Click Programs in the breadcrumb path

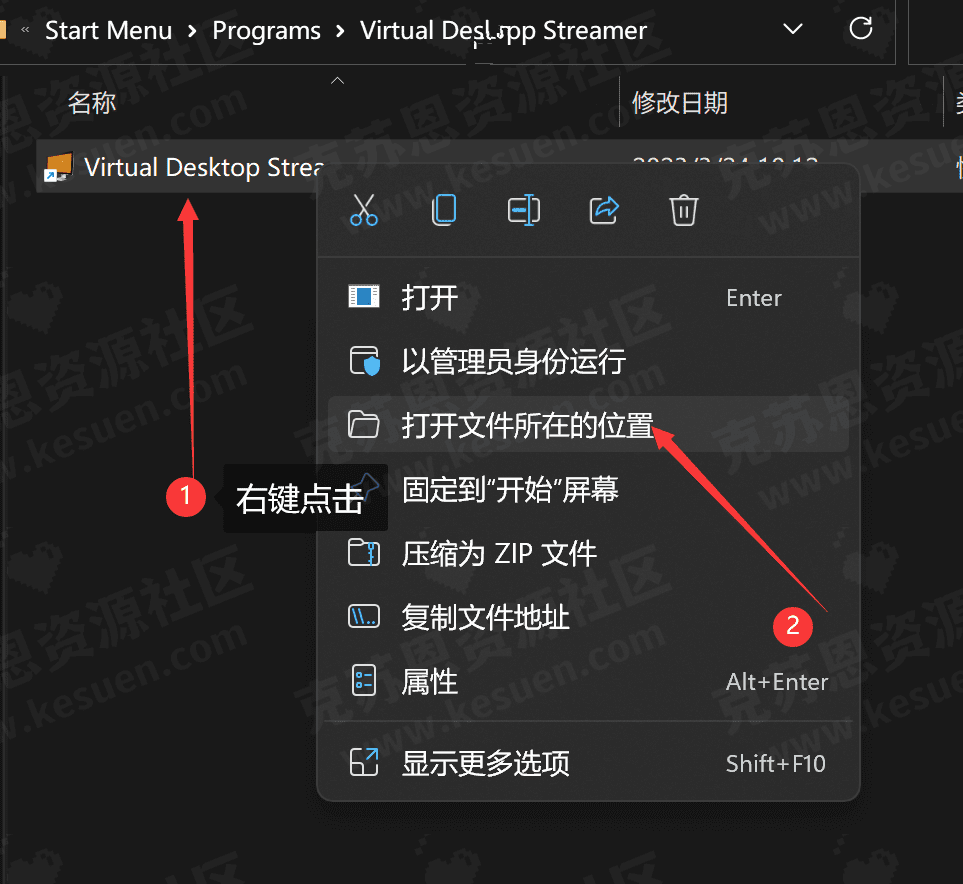266,31
